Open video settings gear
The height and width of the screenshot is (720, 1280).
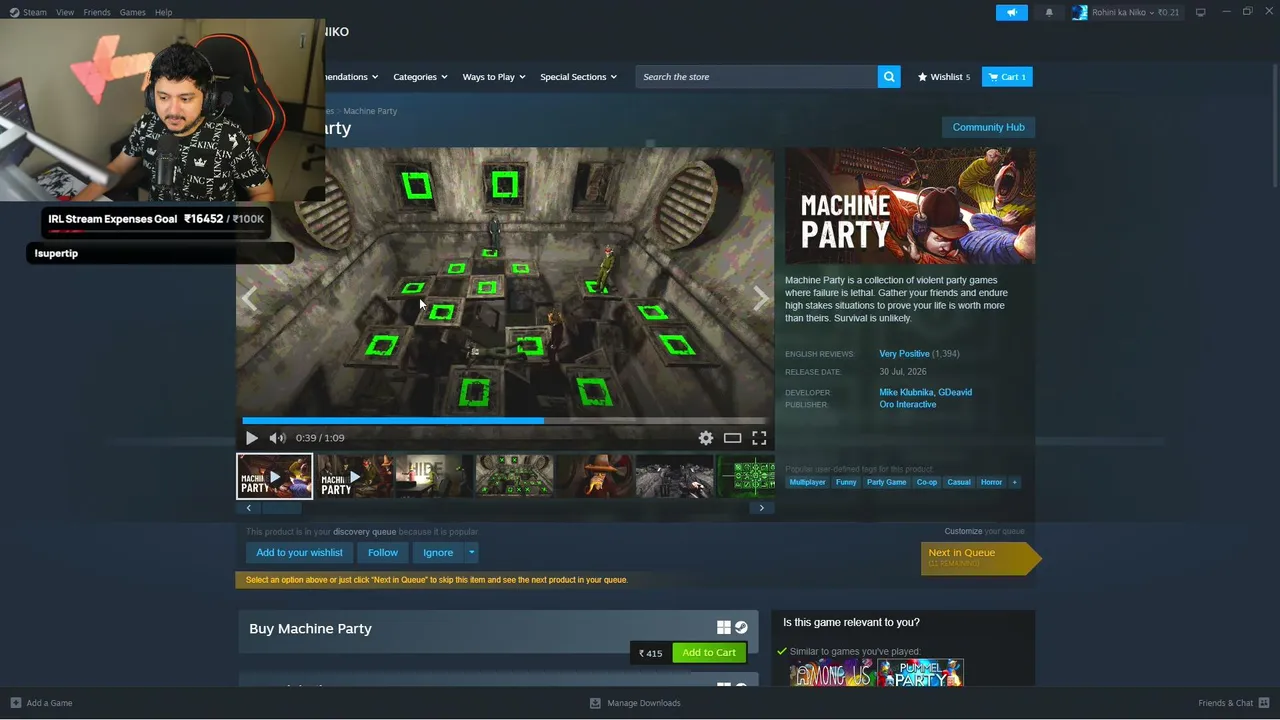pos(706,438)
